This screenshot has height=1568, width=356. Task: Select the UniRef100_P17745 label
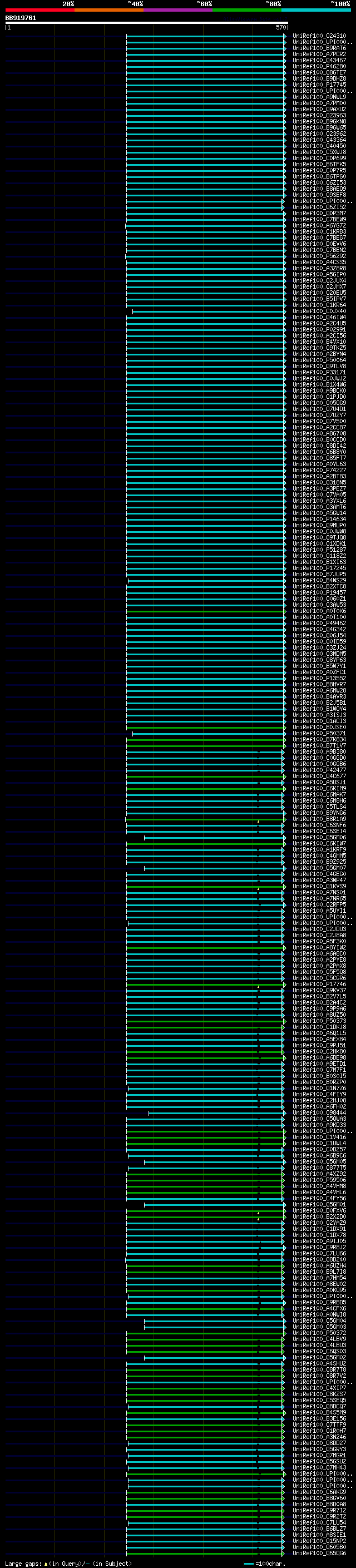(319, 85)
